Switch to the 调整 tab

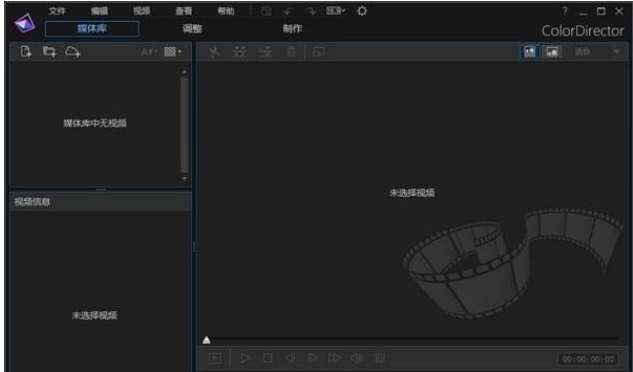click(192, 29)
